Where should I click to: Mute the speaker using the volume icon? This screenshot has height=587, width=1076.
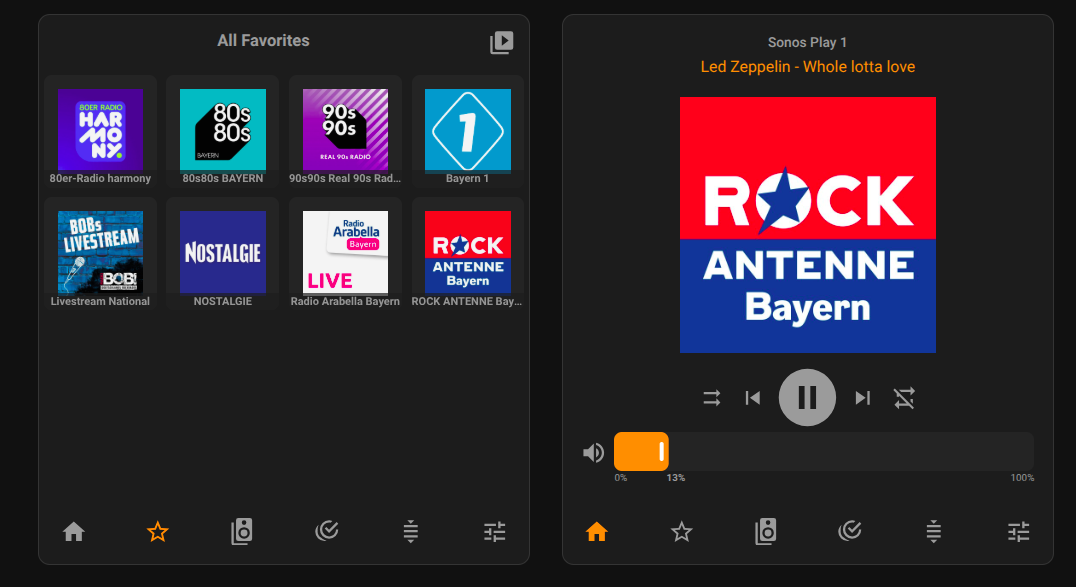(x=593, y=453)
